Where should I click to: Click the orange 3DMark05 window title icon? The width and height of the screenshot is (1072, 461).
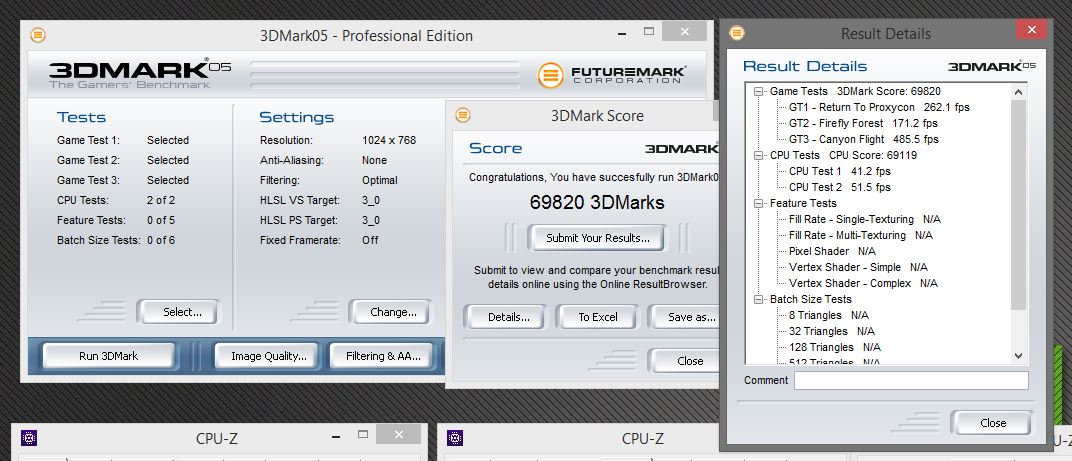pos(38,35)
